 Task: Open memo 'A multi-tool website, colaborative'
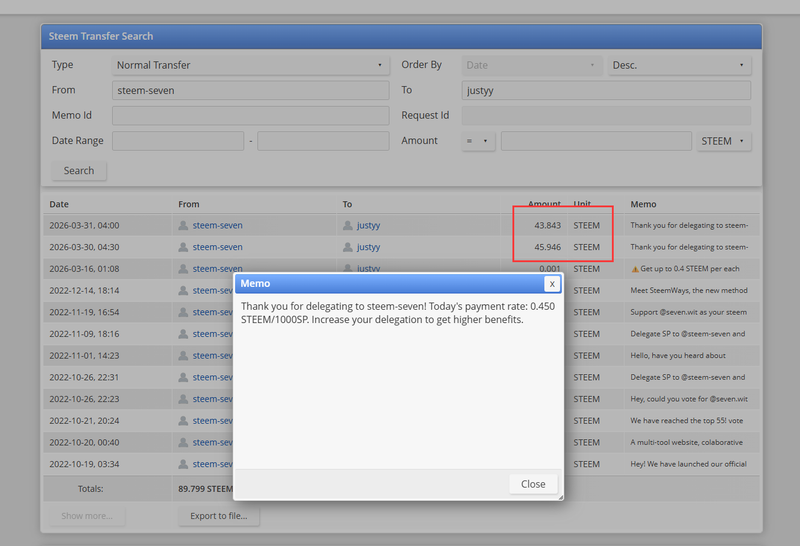click(x=686, y=442)
